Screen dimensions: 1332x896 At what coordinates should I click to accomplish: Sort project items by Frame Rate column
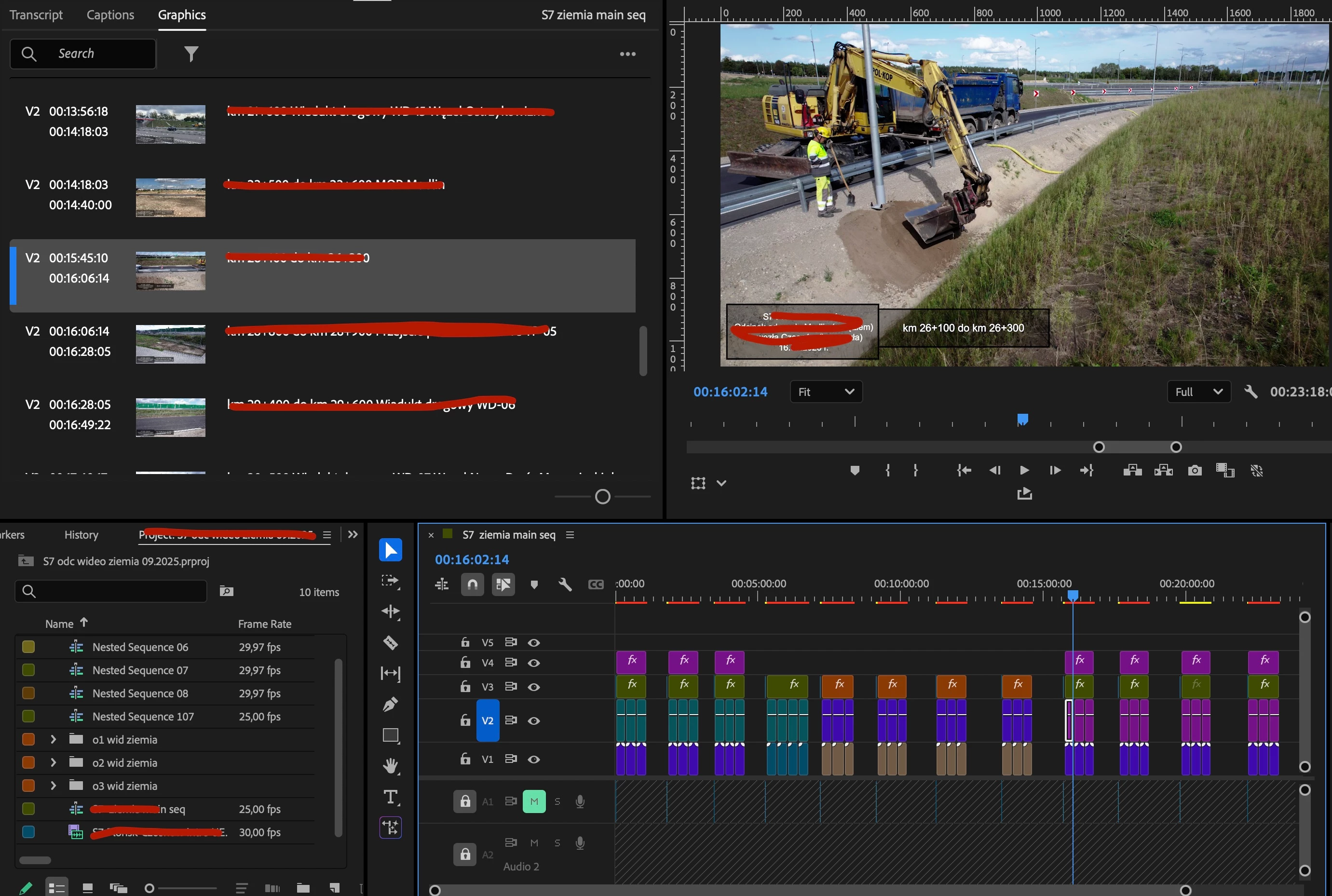[x=265, y=624]
